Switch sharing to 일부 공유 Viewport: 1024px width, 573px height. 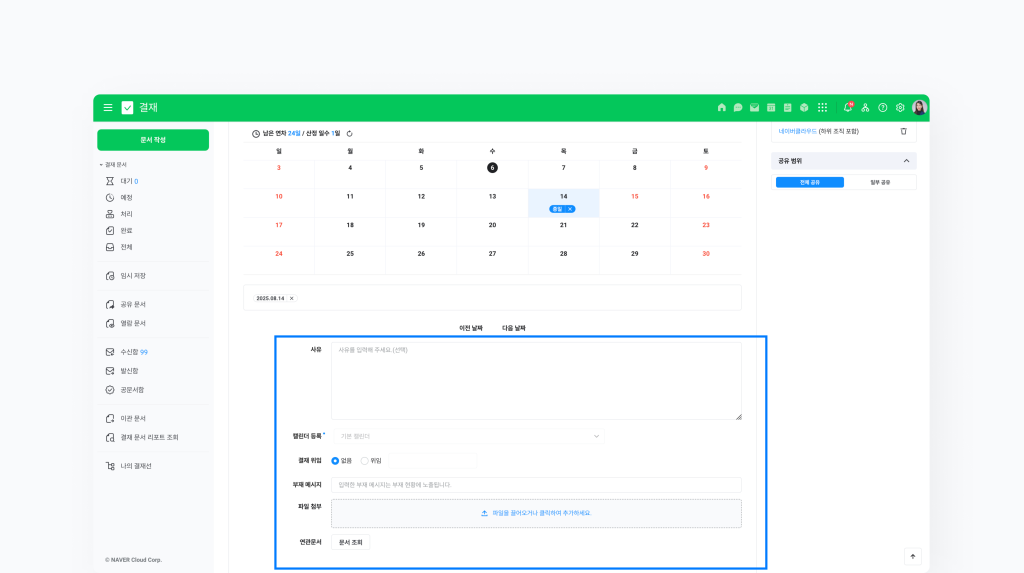(x=880, y=182)
